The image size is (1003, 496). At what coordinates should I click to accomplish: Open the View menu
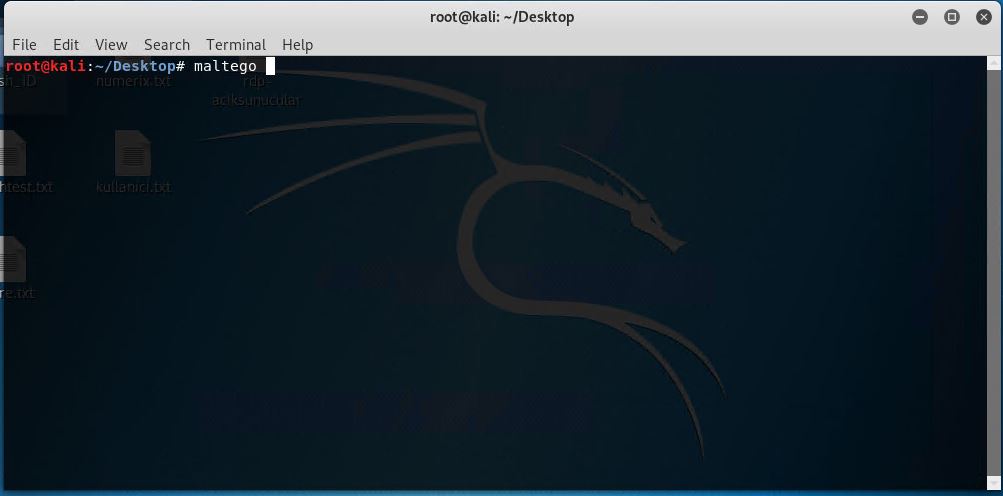tap(111, 45)
